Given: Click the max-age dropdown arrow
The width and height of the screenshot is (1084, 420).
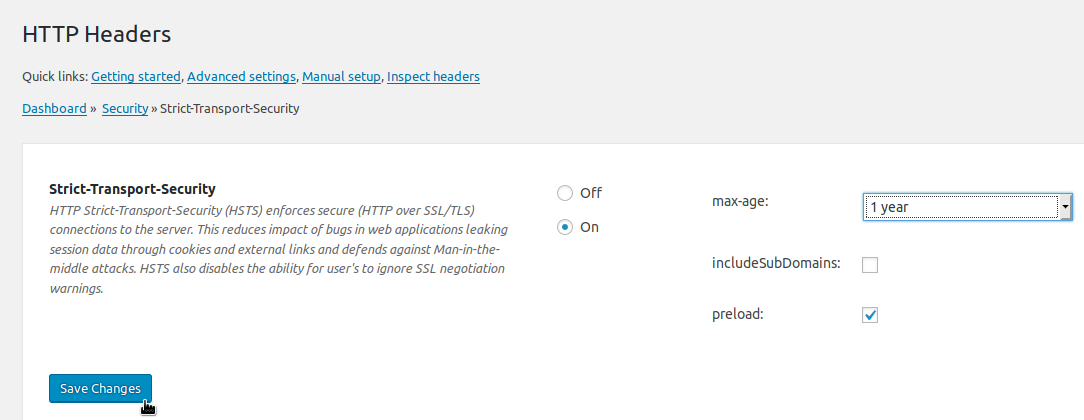Looking at the screenshot, I should coord(1066,207).
